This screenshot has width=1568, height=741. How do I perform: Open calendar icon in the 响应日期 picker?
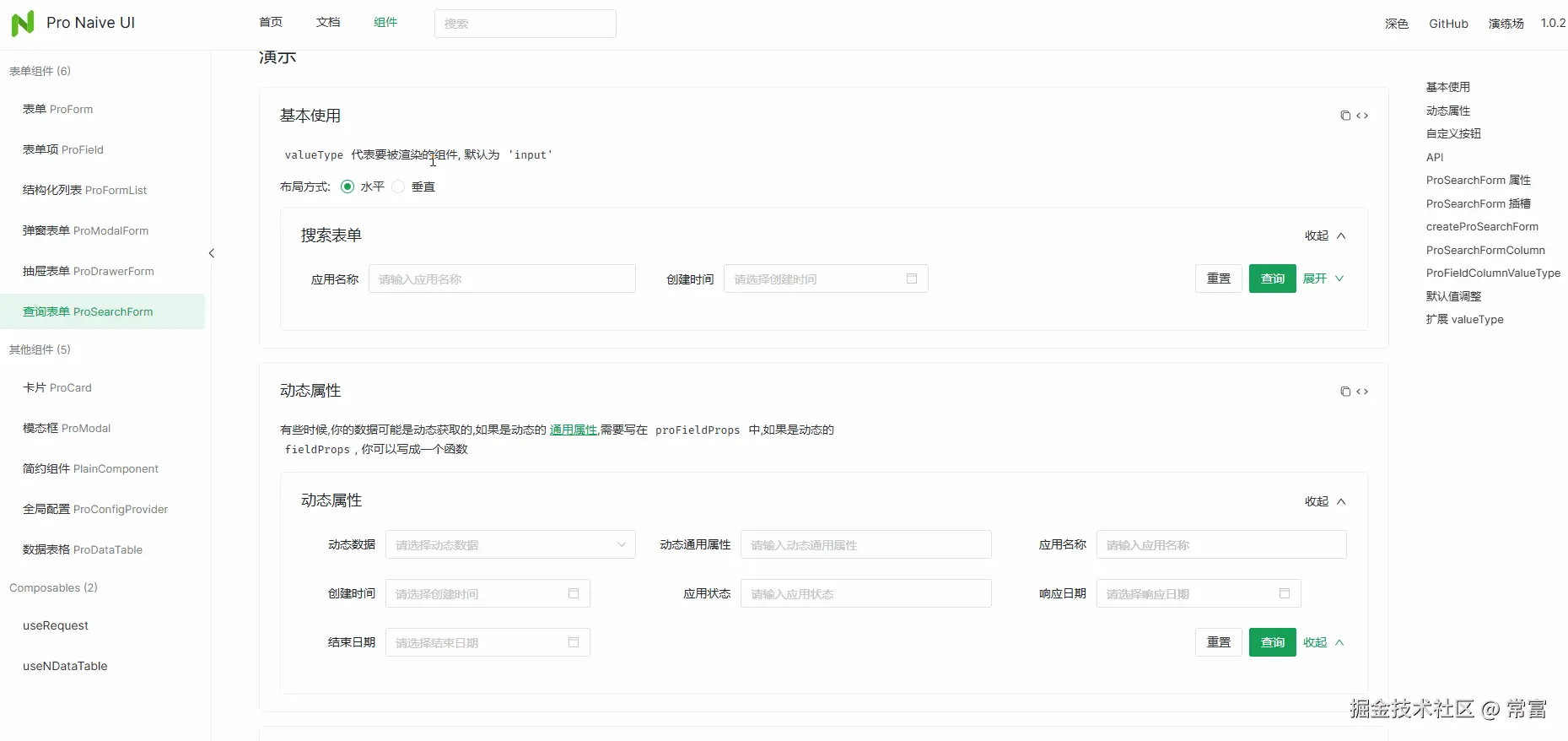point(1285,593)
